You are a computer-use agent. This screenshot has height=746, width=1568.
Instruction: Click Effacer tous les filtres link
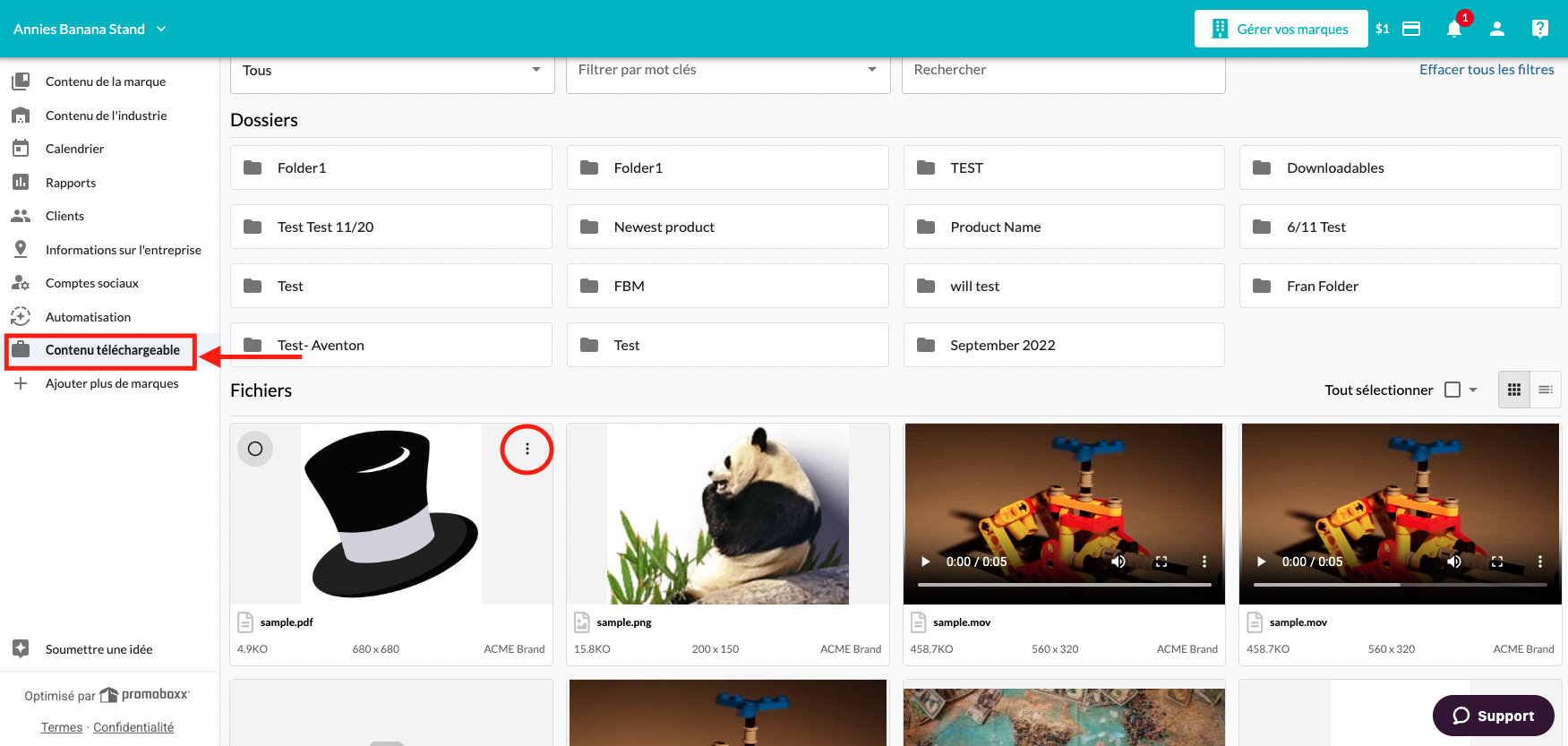point(1487,69)
